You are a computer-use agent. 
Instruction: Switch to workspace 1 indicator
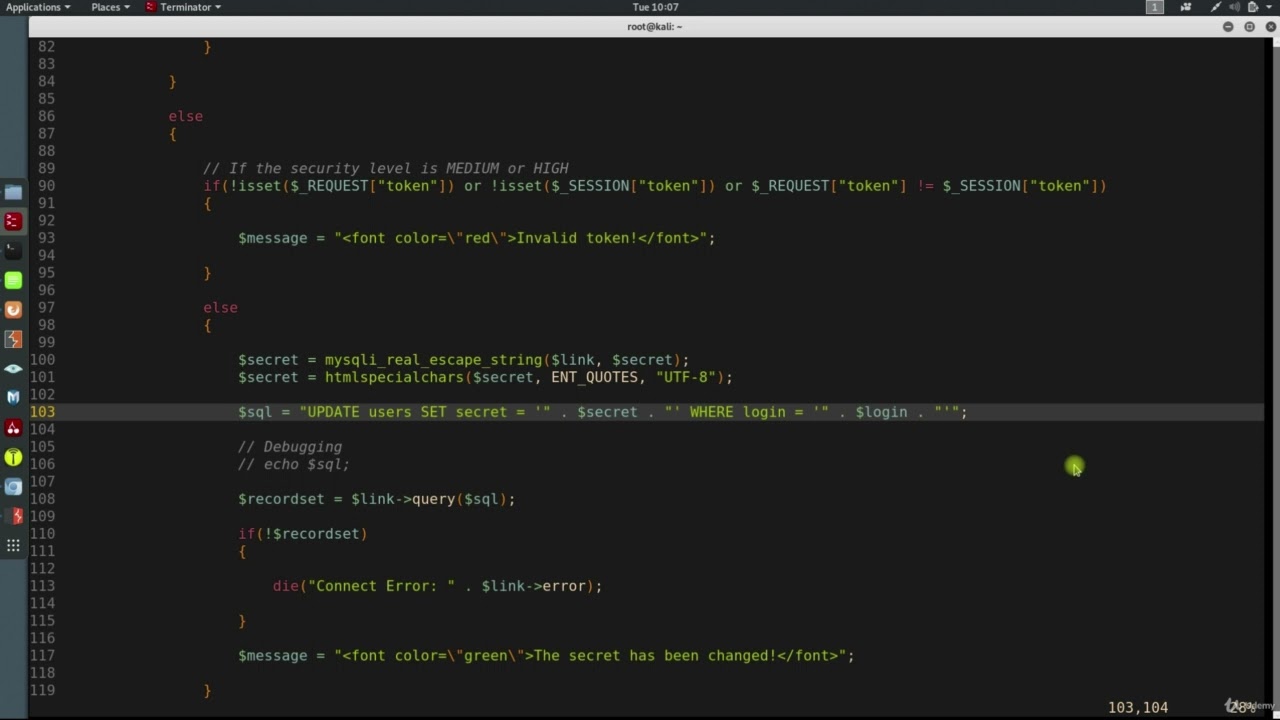tap(1154, 7)
